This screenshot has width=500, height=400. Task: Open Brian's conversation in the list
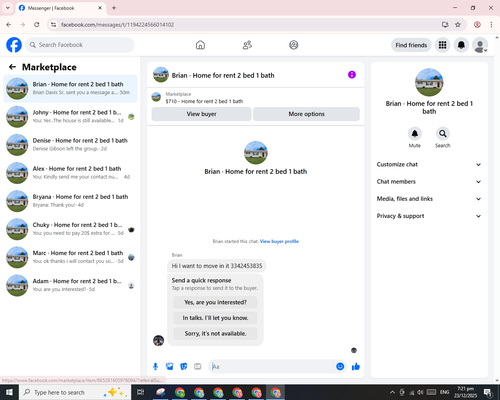coord(70,89)
